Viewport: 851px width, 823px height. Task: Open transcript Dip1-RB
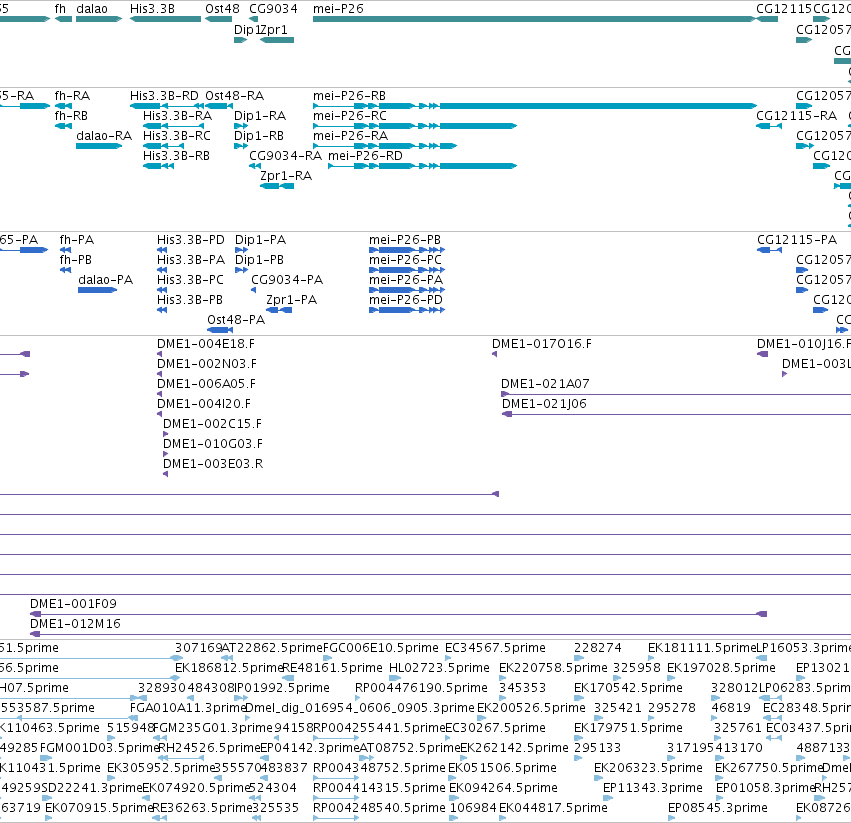259,136
